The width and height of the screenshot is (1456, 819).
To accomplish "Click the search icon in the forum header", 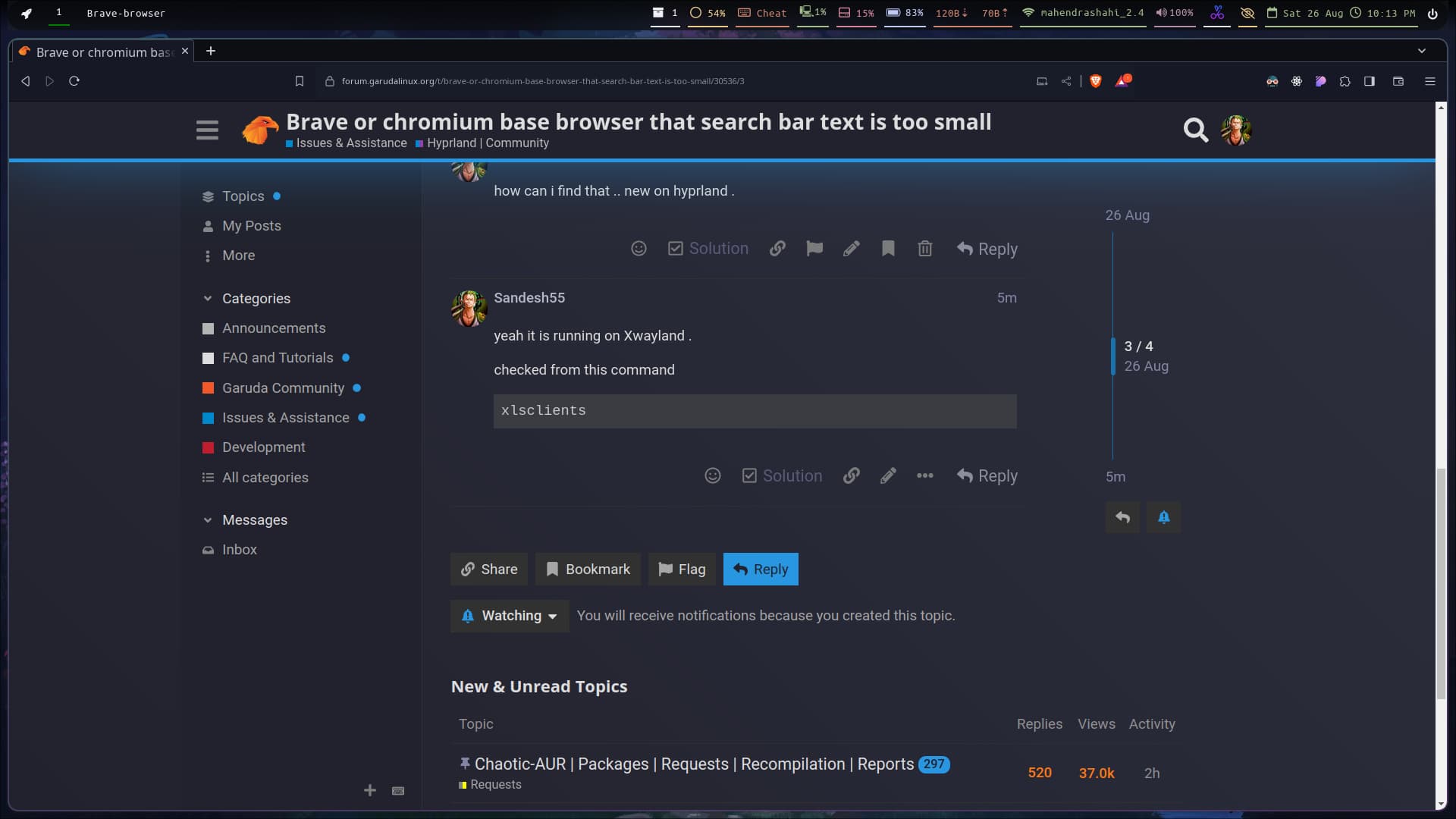I will [x=1196, y=128].
